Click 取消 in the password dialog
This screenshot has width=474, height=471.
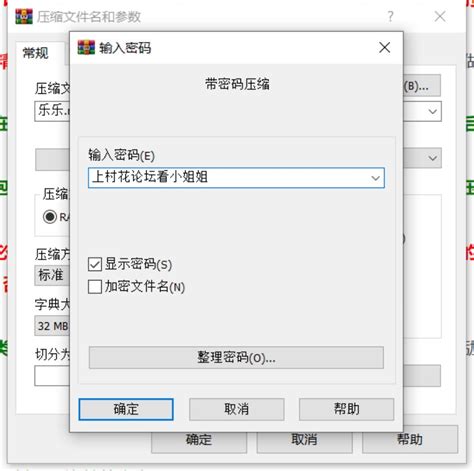point(237,409)
